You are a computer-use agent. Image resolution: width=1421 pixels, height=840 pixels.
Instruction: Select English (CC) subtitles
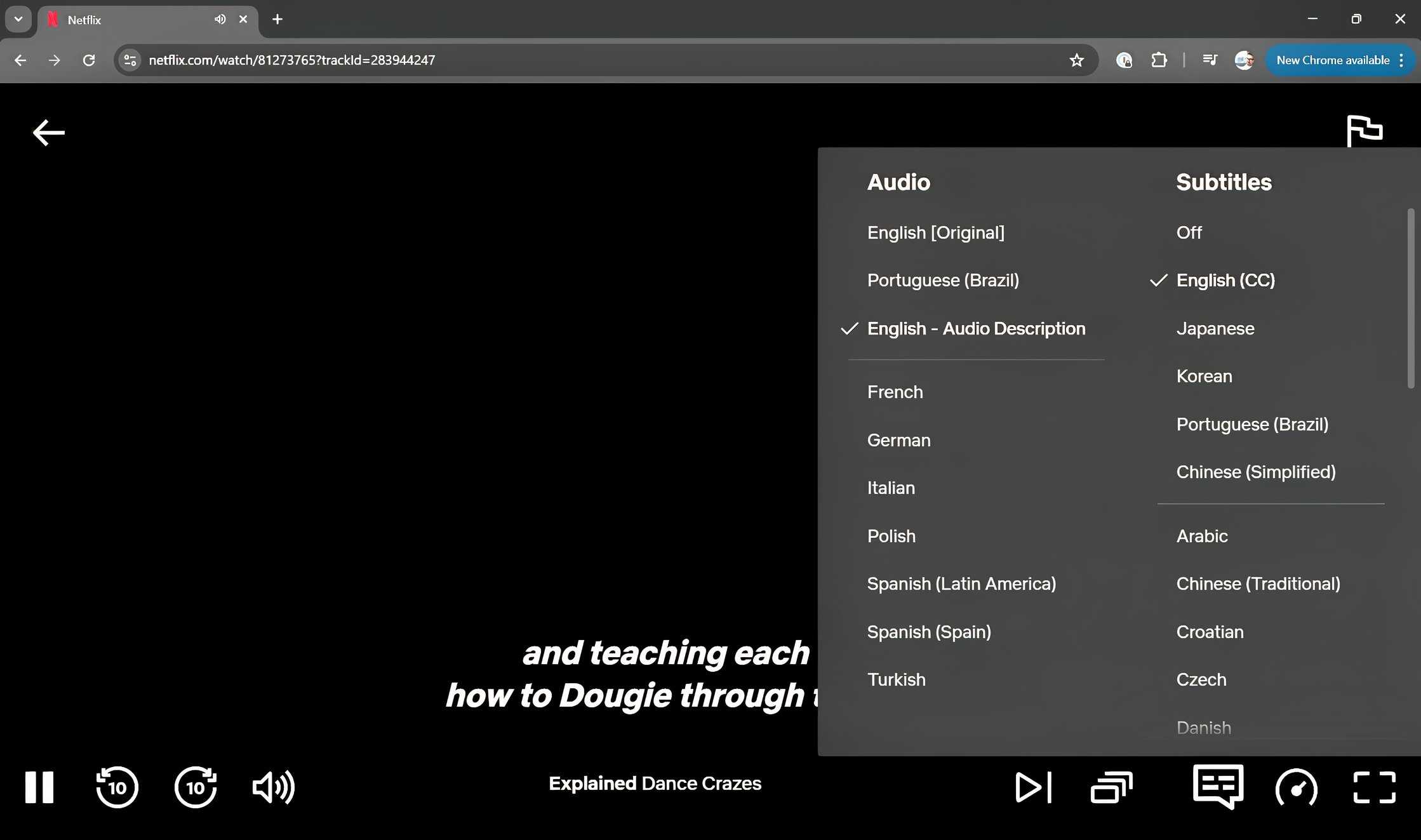tap(1225, 281)
